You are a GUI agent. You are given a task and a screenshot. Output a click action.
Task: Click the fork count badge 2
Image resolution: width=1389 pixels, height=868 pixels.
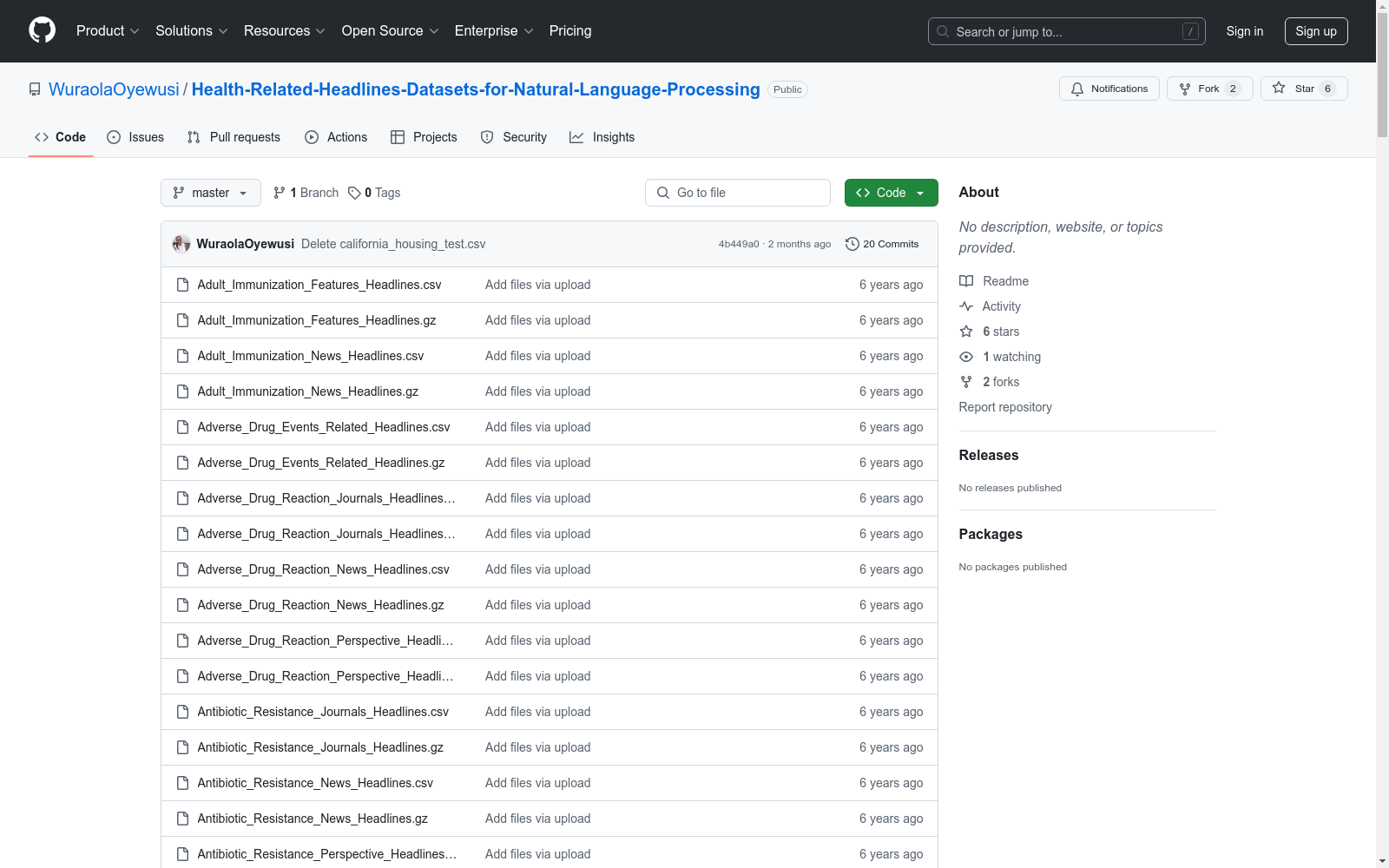[1233, 89]
